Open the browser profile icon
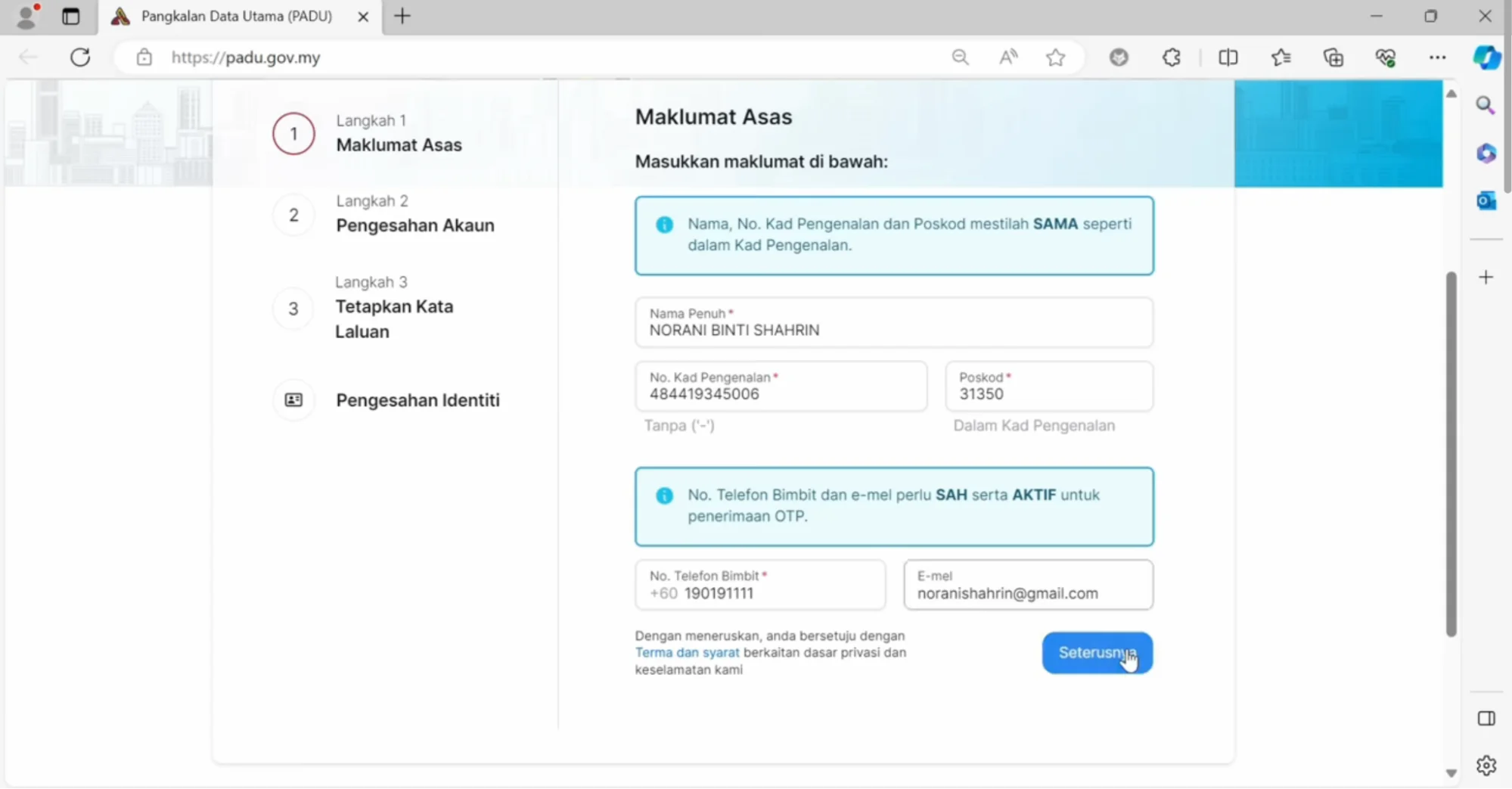This screenshot has width=1512, height=789. click(26, 16)
